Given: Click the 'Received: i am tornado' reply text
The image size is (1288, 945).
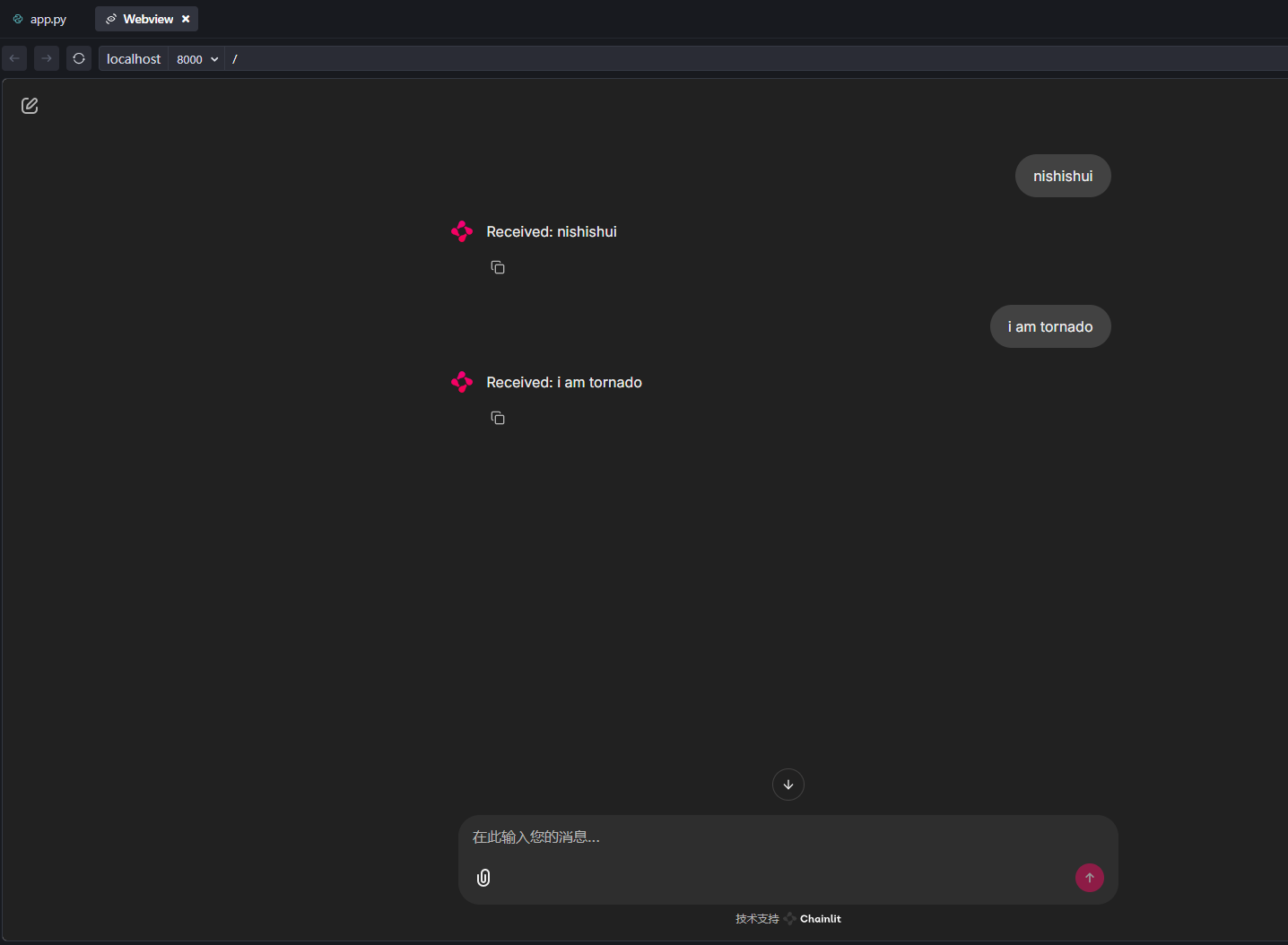Looking at the screenshot, I should (564, 382).
